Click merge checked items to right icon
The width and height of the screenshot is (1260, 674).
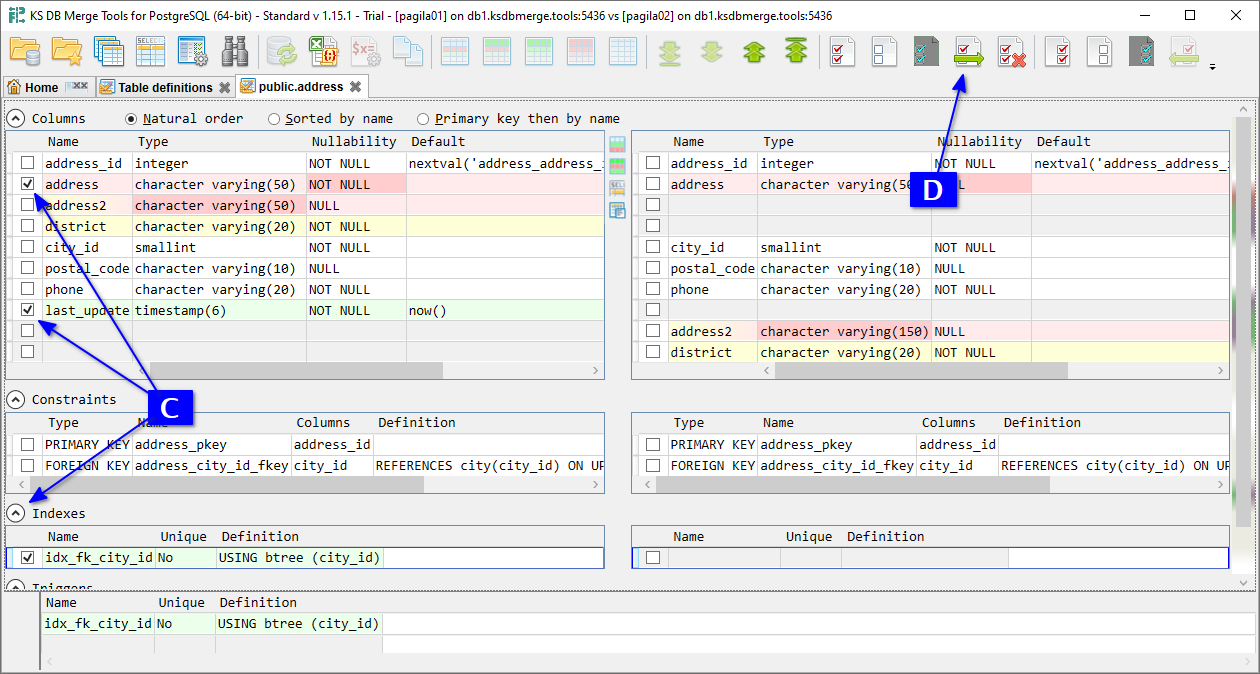(968, 51)
